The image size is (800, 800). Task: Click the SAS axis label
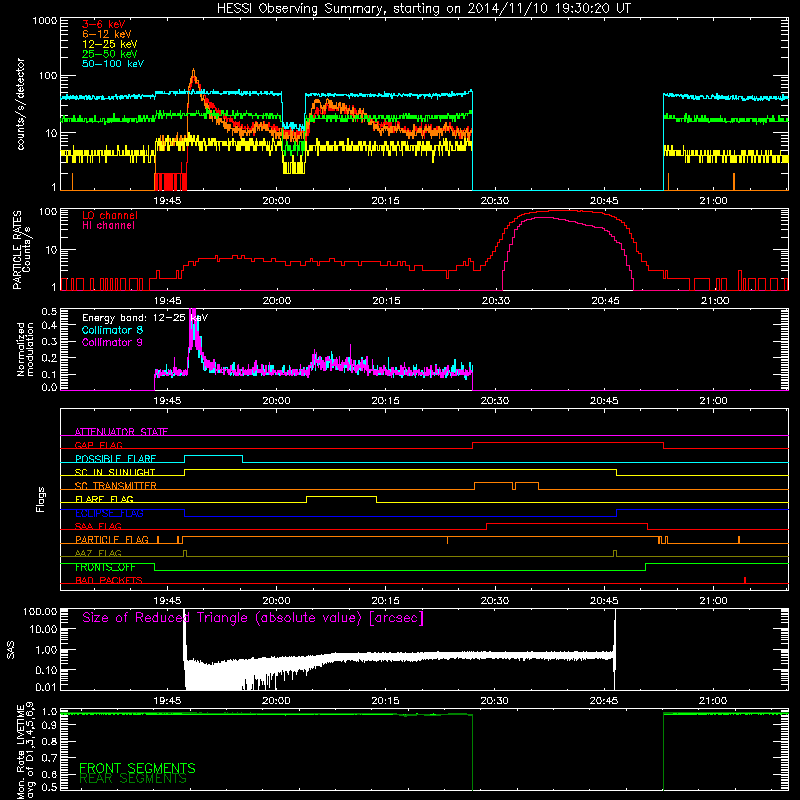click(x=10, y=651)
